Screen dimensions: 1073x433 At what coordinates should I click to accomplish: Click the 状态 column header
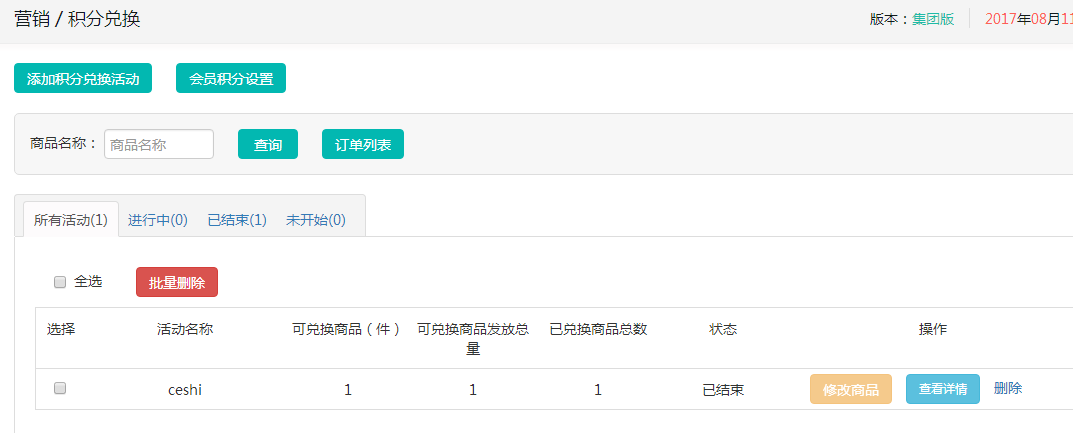coord(723,329)
